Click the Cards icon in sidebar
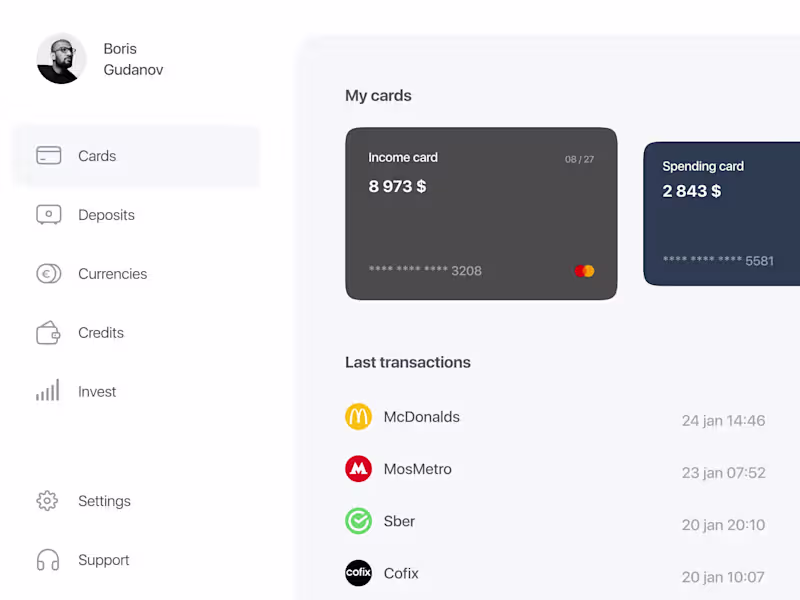800x600 pixels. (48, 156)
